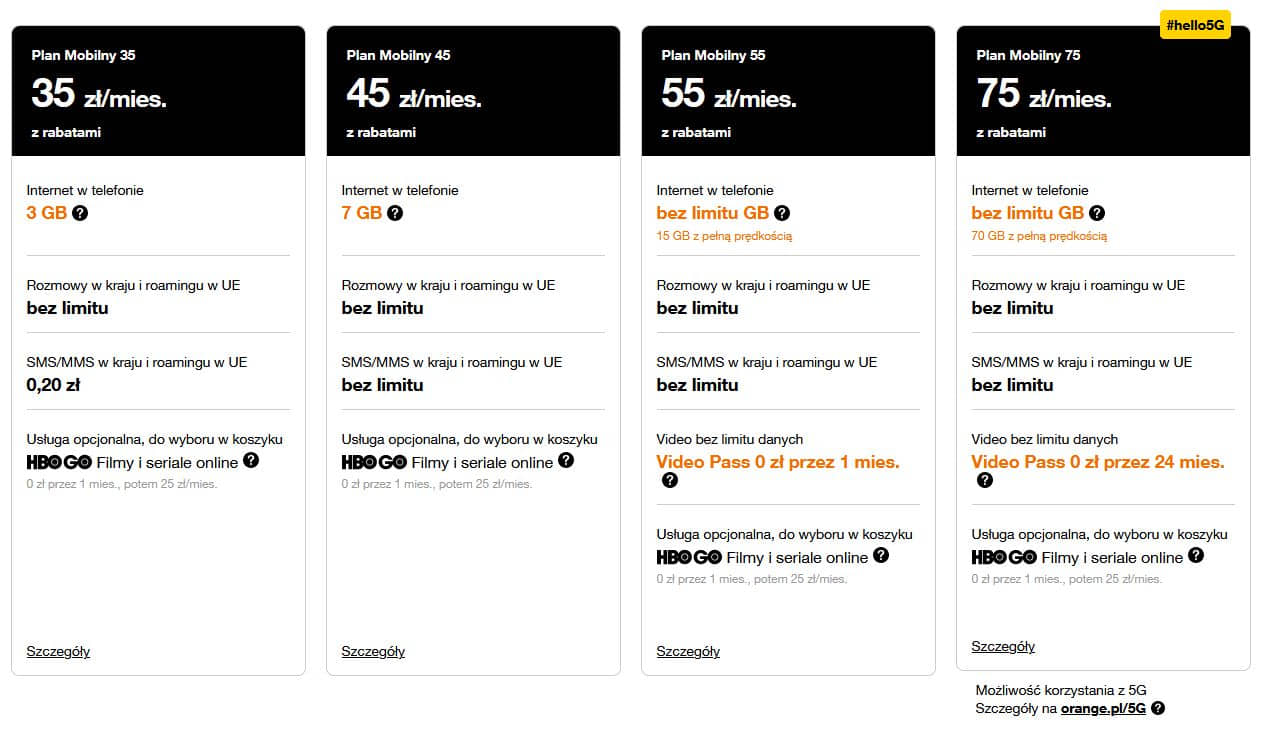Open help icon beside Plan 75 bez limitu GB
Viewport: 1271px width, 741px height.
[x=1097, y=213]
